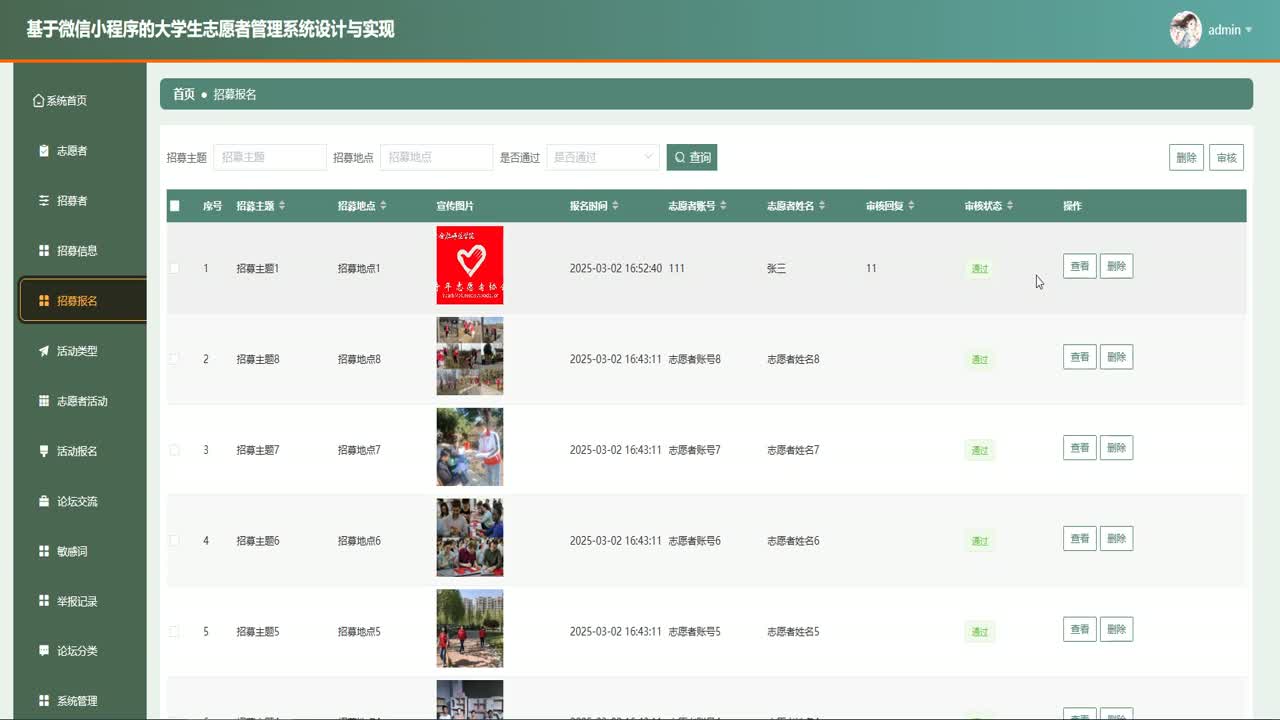Click the paper plane icon beside 活动类型

coord(44,351)
